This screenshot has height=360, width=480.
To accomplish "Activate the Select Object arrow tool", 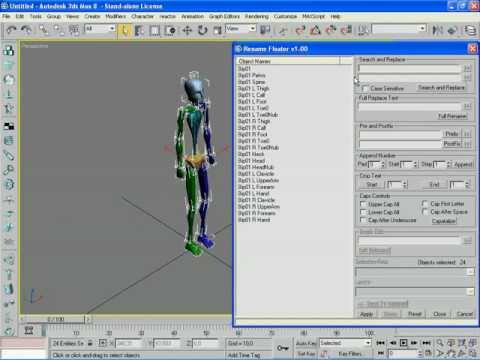I will 125,30.
